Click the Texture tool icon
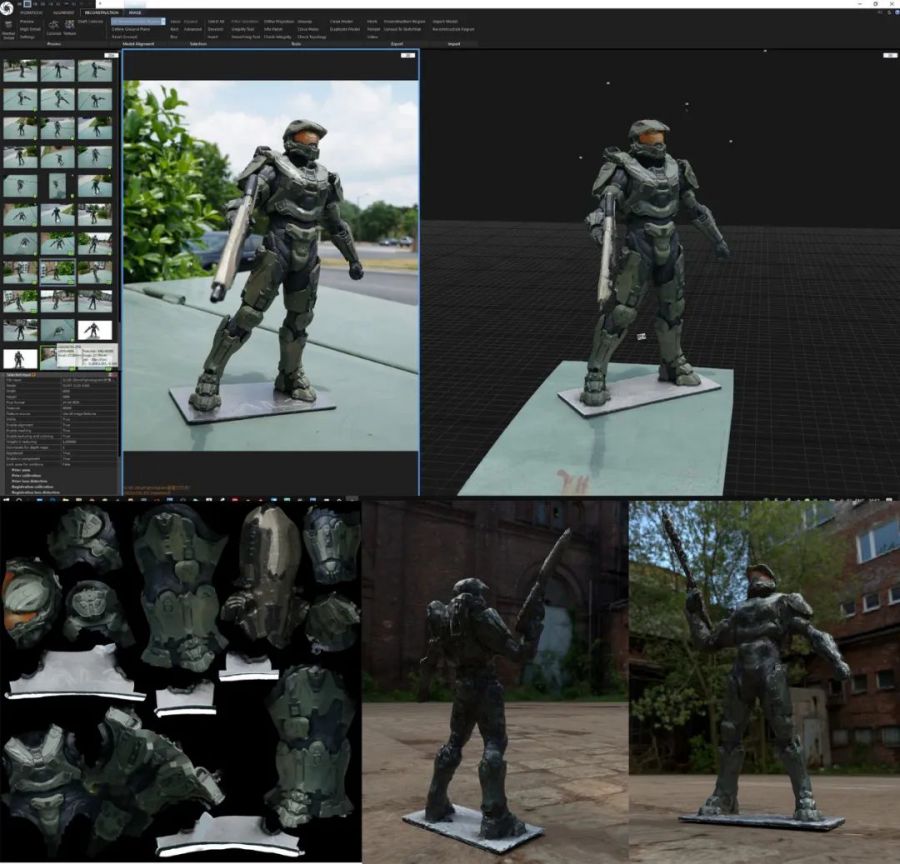900x864 pixels. pyautogui.click(x=69, y=28)
